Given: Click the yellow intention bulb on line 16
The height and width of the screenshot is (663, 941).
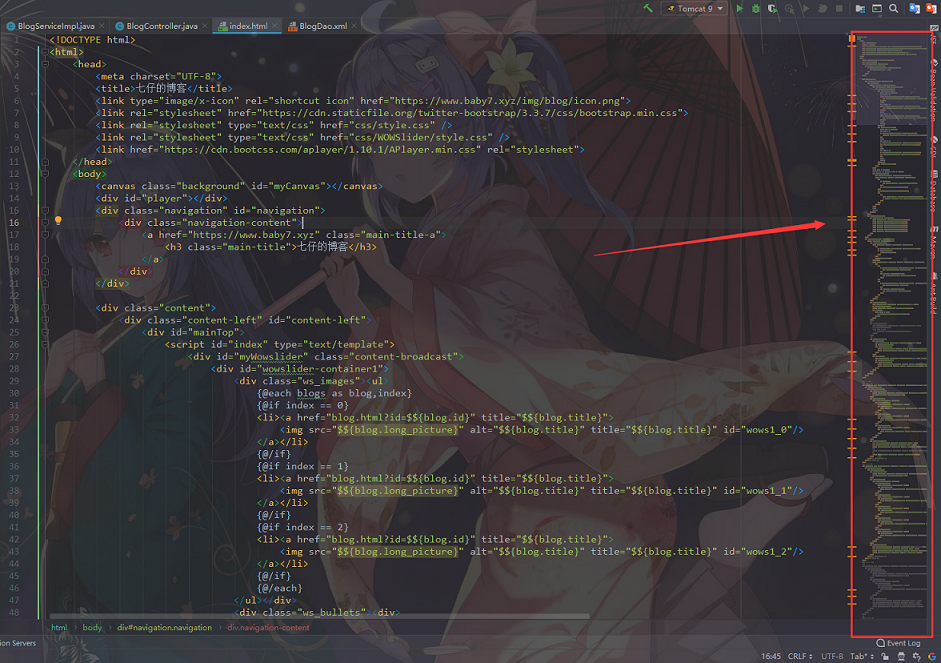Looking at the screenshot, I should pos(58,221).
